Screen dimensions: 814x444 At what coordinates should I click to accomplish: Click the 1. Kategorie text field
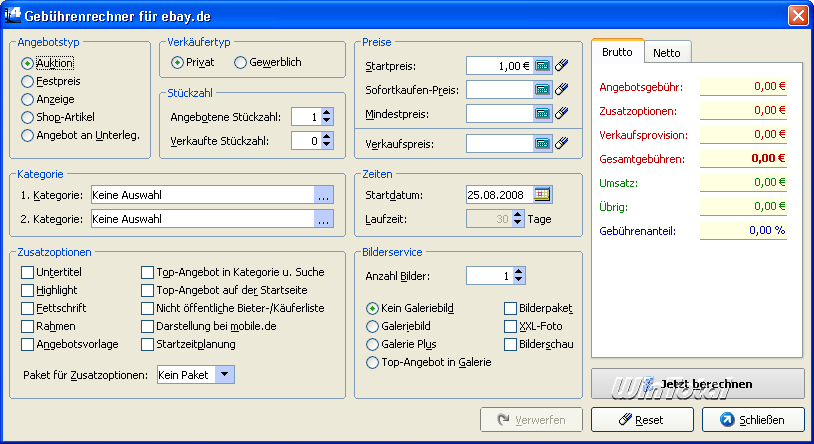tap(203, 195)
